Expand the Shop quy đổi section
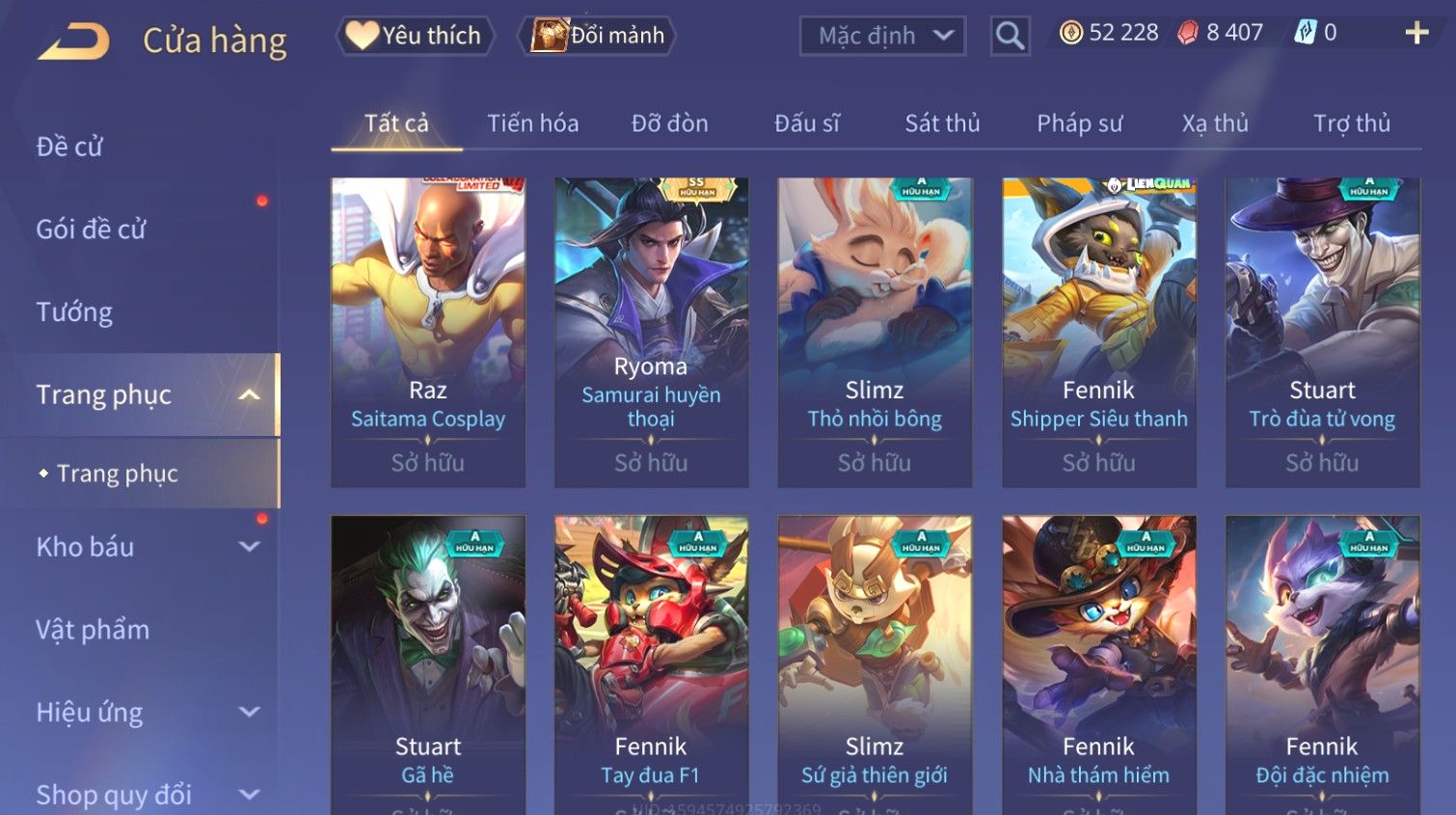This screenshot has width=1456, height=815. click(249, 795)
